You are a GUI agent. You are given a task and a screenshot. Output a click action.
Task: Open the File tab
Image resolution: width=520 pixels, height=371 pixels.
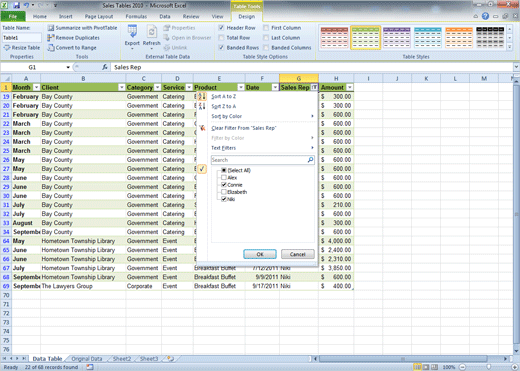point(13,16)
